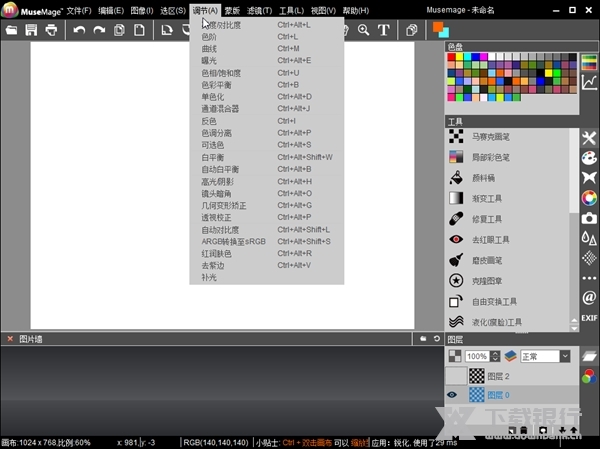Choose 去紫边 menu entry

point(267,265)
